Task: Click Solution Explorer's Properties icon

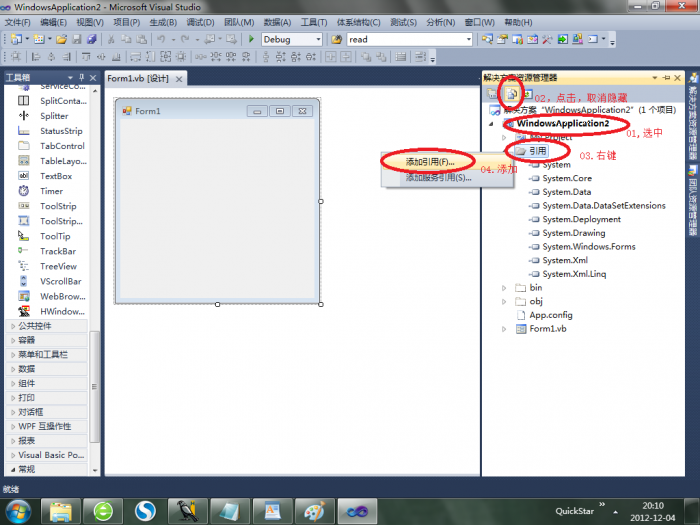Action: click(x=492, y=94)
